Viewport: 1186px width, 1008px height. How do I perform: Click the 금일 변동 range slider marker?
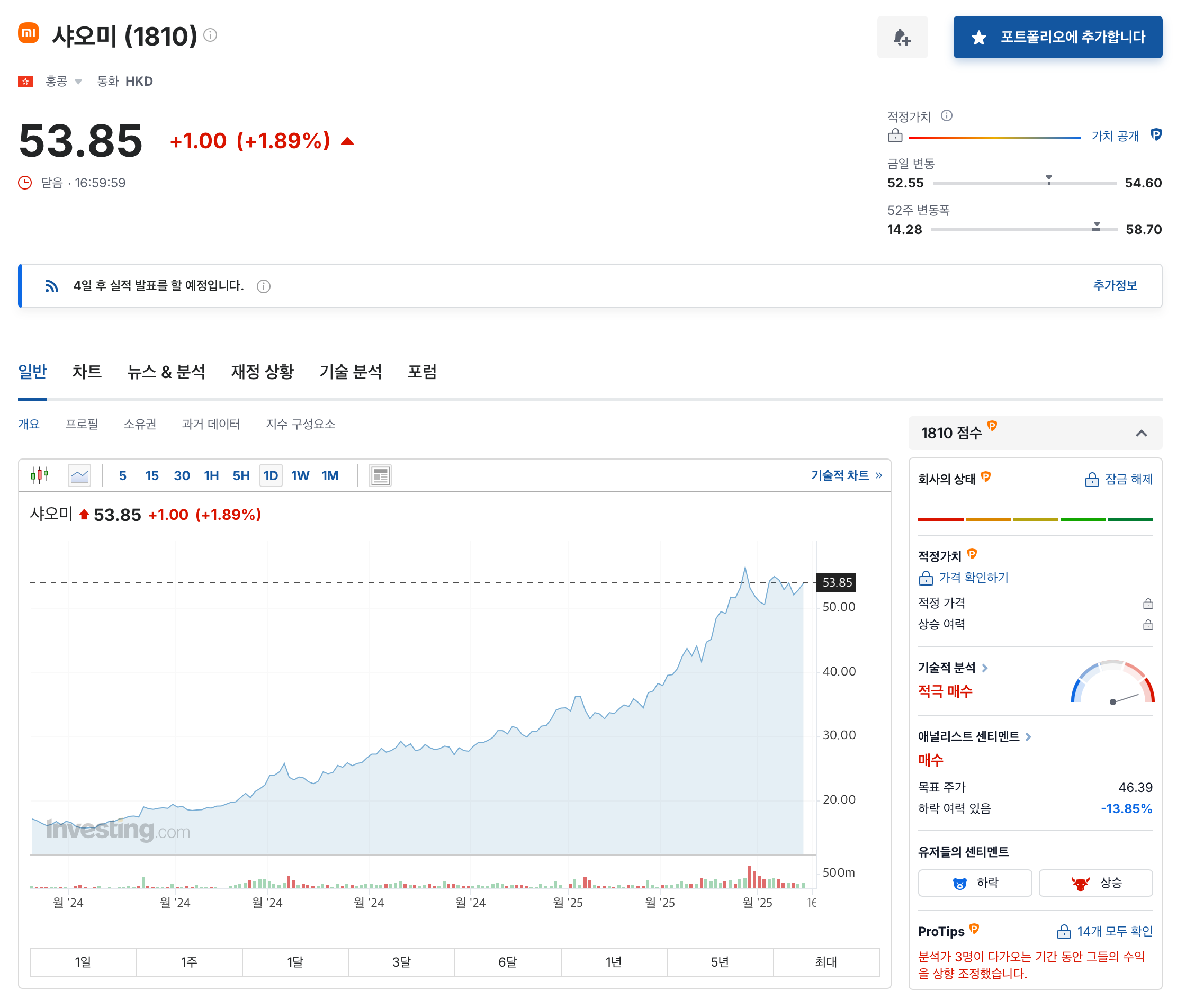(x=1048, y=180)
